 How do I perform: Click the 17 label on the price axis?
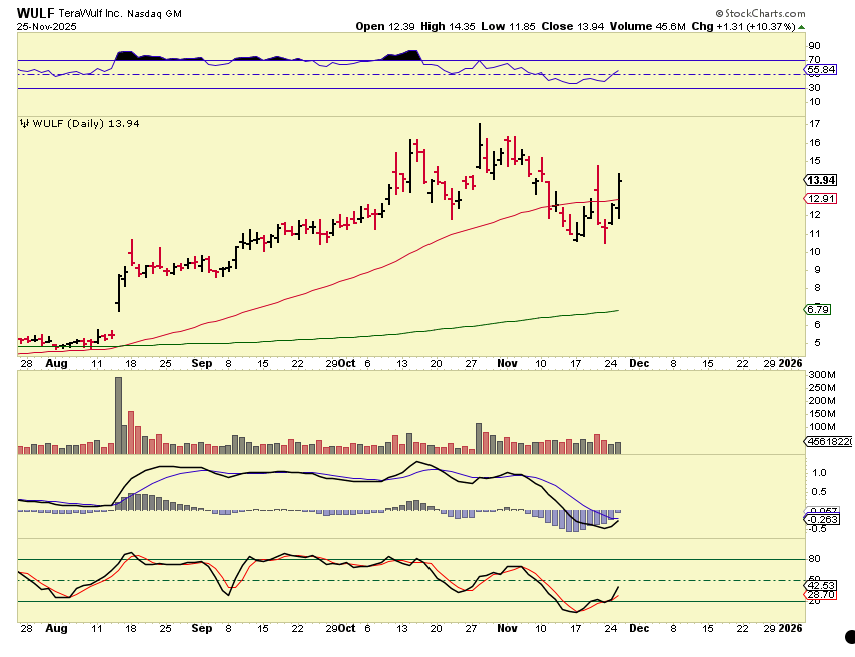pos(815,124)
